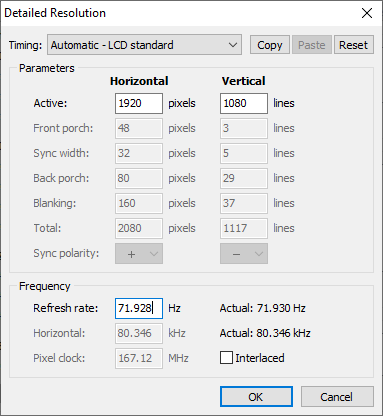Click horizontal Sync width field
Screen dimensions: 383x416
[139, 153]
